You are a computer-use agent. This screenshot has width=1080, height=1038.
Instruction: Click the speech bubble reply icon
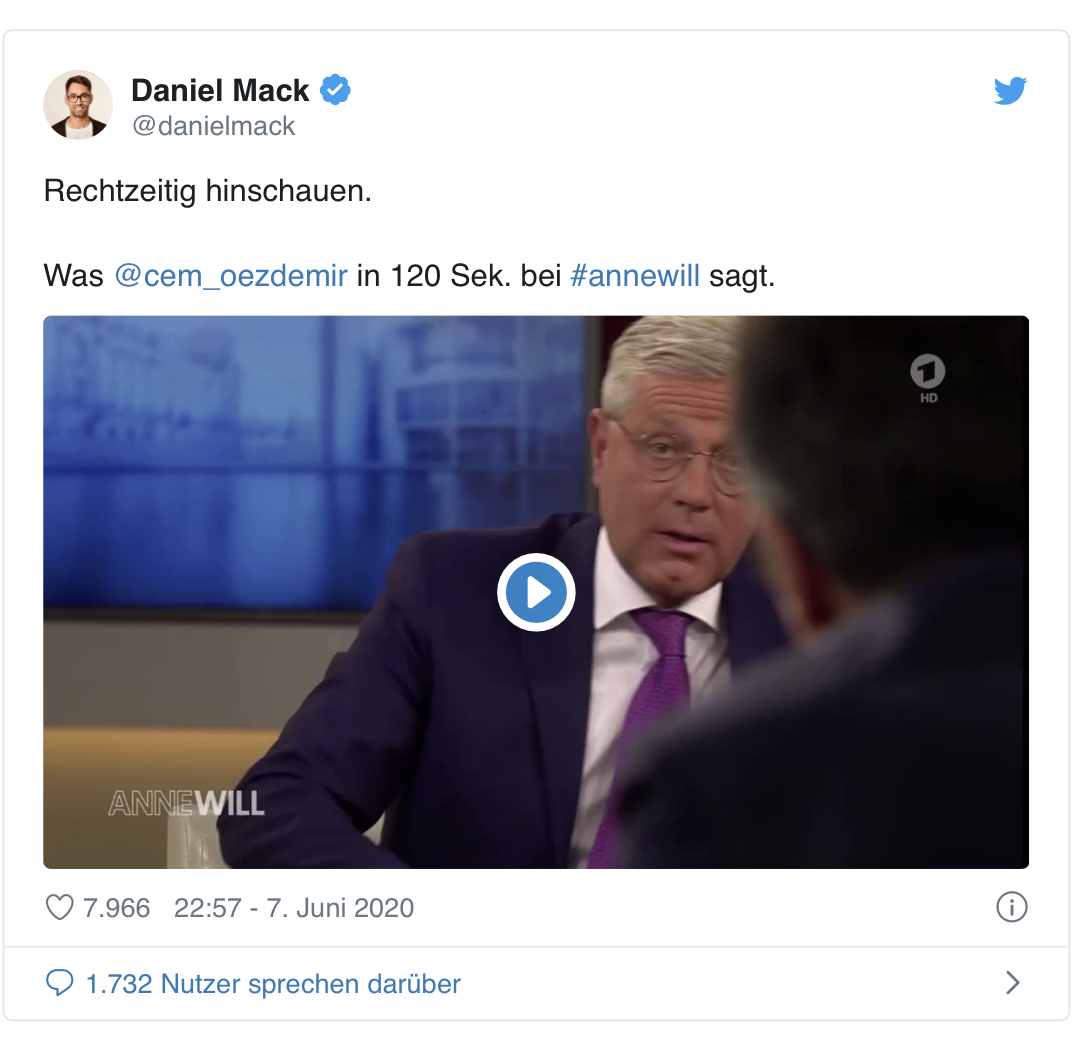pos(59,983)
